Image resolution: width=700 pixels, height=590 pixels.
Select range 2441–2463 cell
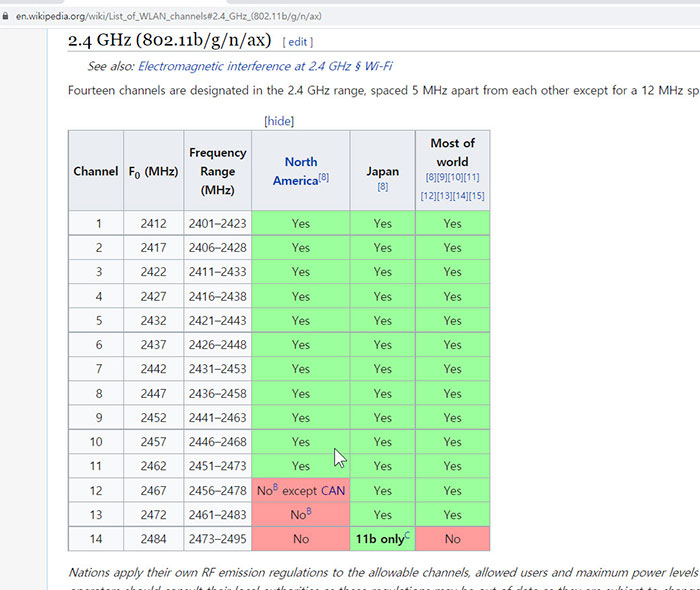pos(217,417)
